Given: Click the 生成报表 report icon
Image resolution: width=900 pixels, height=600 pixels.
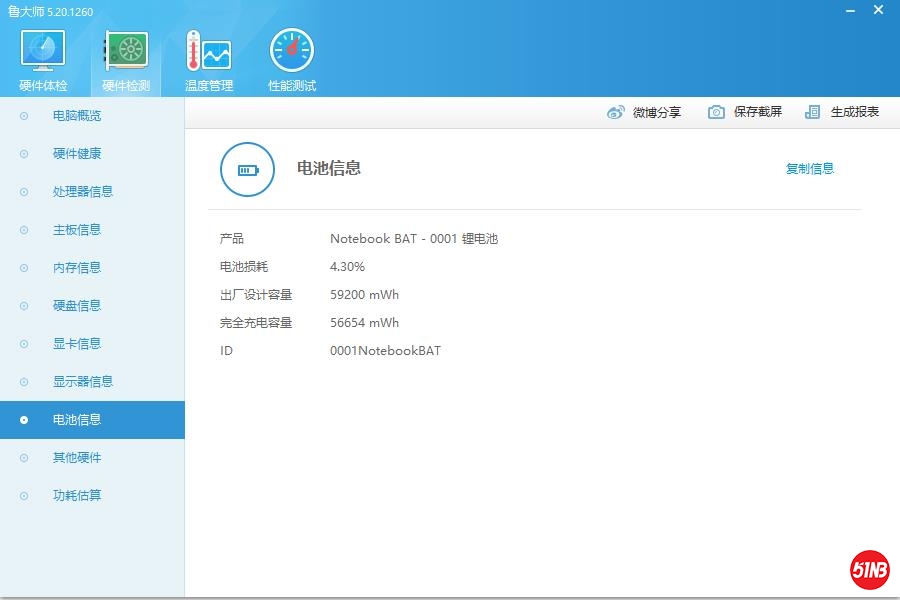Looking at the screenshot, I should click(813, 112).
